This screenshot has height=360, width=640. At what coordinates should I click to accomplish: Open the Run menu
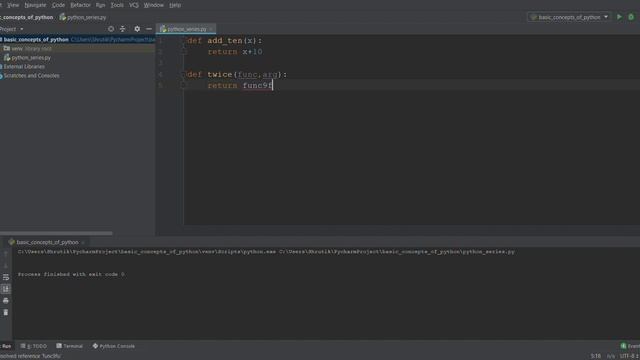(100, 5)
